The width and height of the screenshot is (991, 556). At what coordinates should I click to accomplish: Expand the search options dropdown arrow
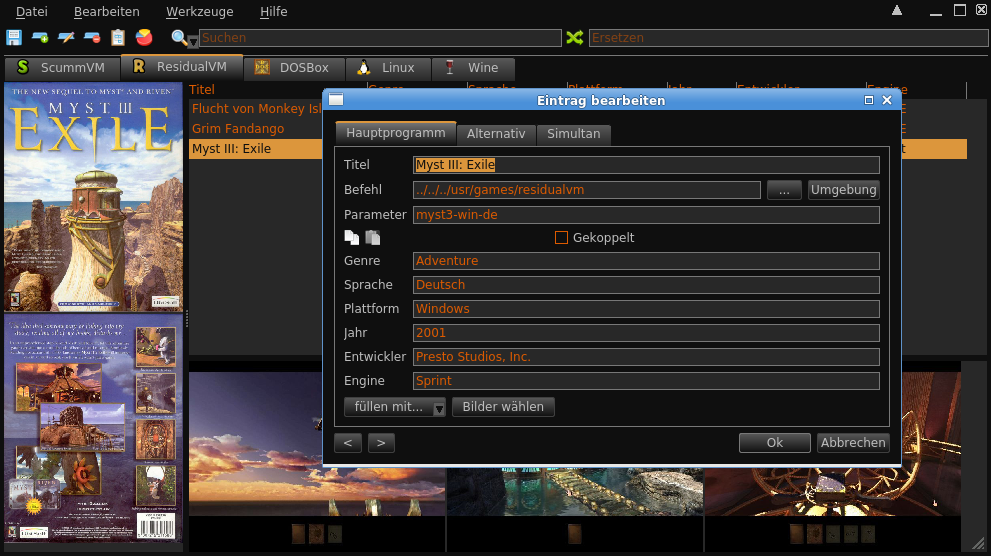click(193, 42)
